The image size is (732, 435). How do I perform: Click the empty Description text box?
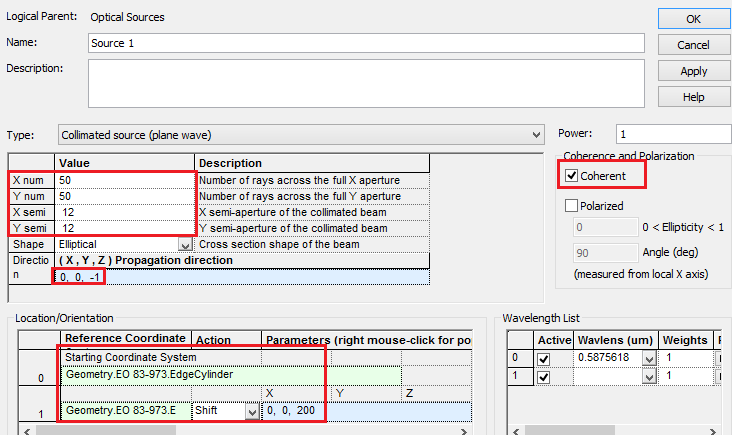pyautogui.click(x=366, y=84)
